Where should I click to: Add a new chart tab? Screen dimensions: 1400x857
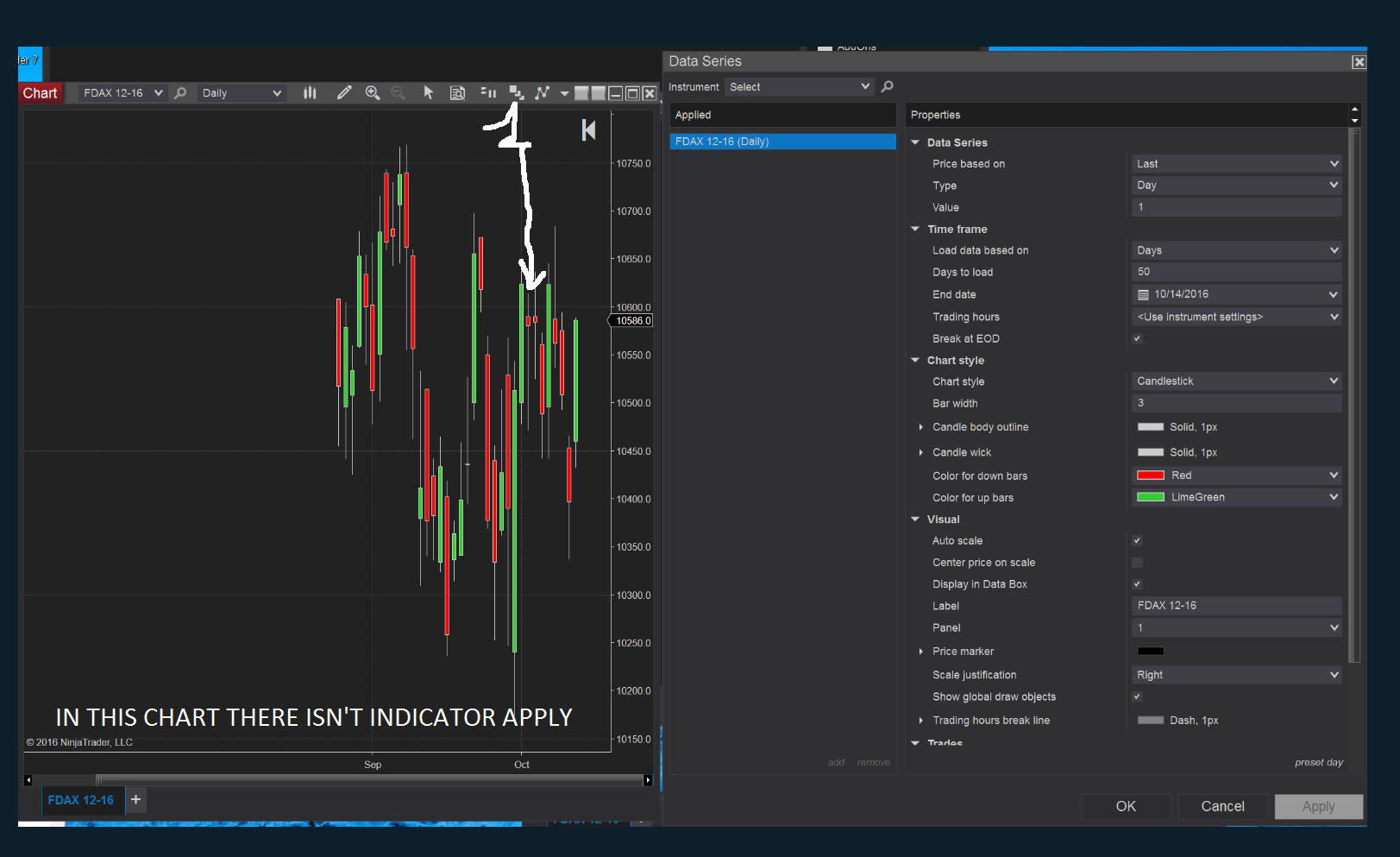135,800
